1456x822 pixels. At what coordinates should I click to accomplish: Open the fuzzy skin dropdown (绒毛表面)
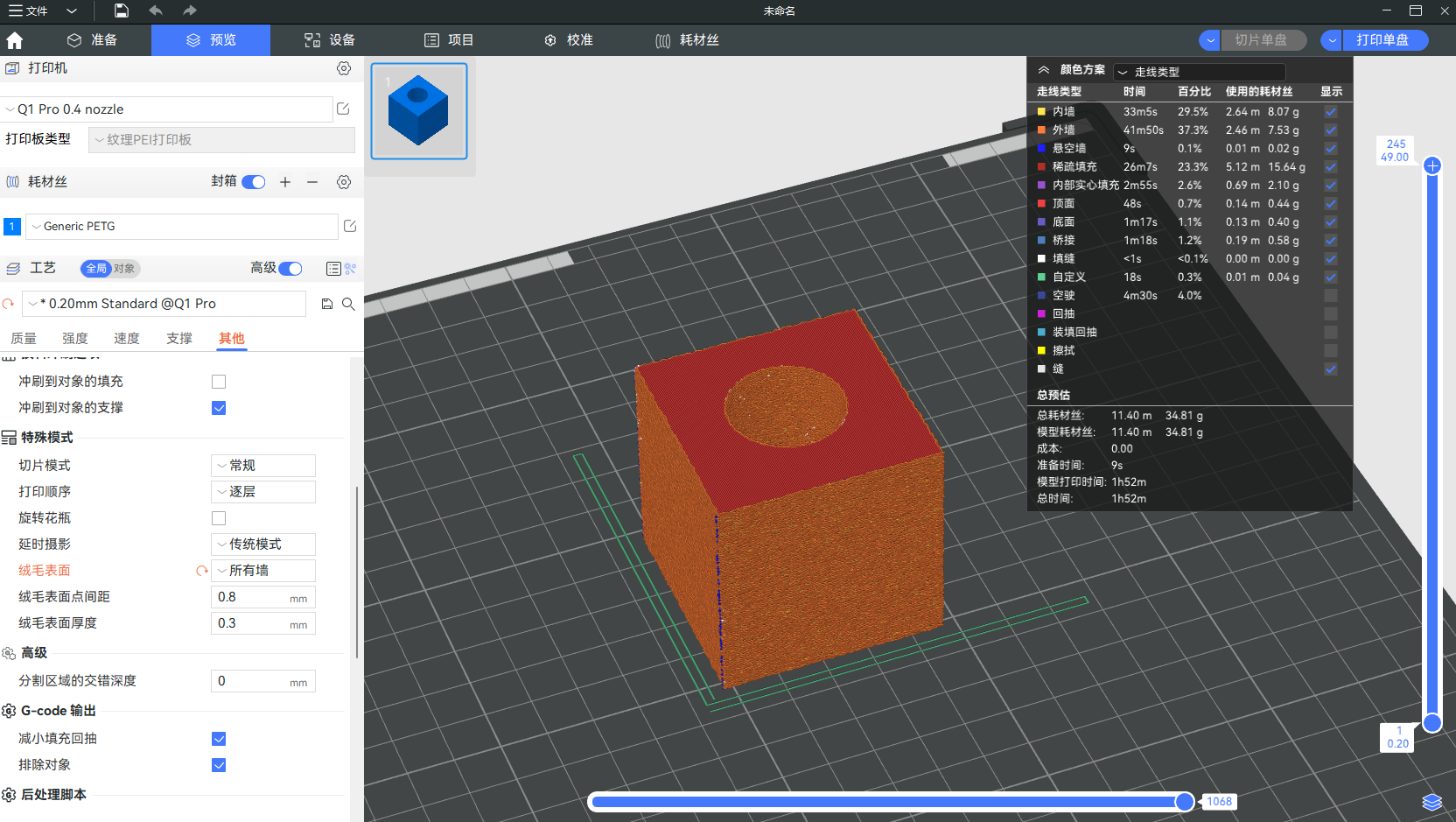point(263,571)
